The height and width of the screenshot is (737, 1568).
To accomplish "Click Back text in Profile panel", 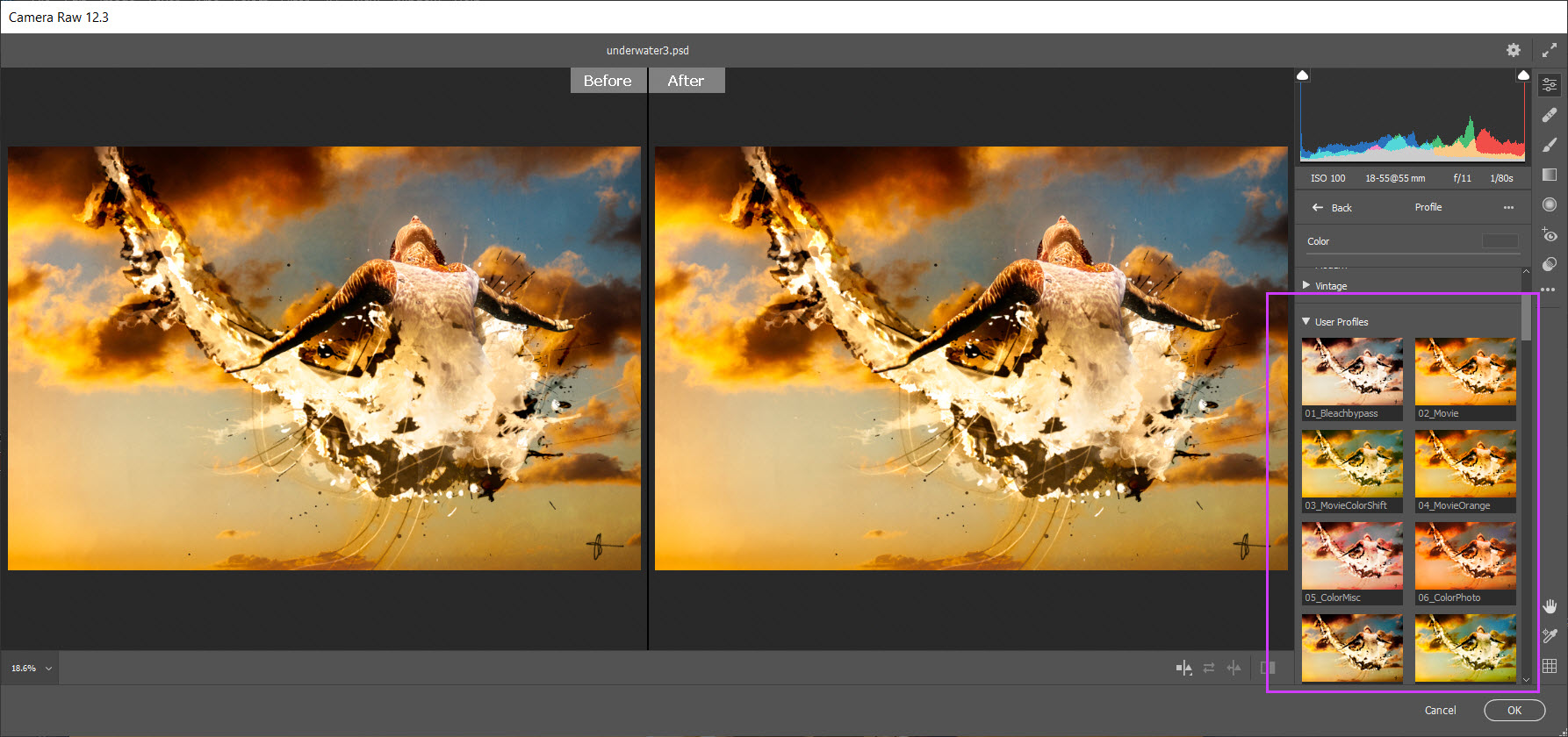I will pos(1341,208).
